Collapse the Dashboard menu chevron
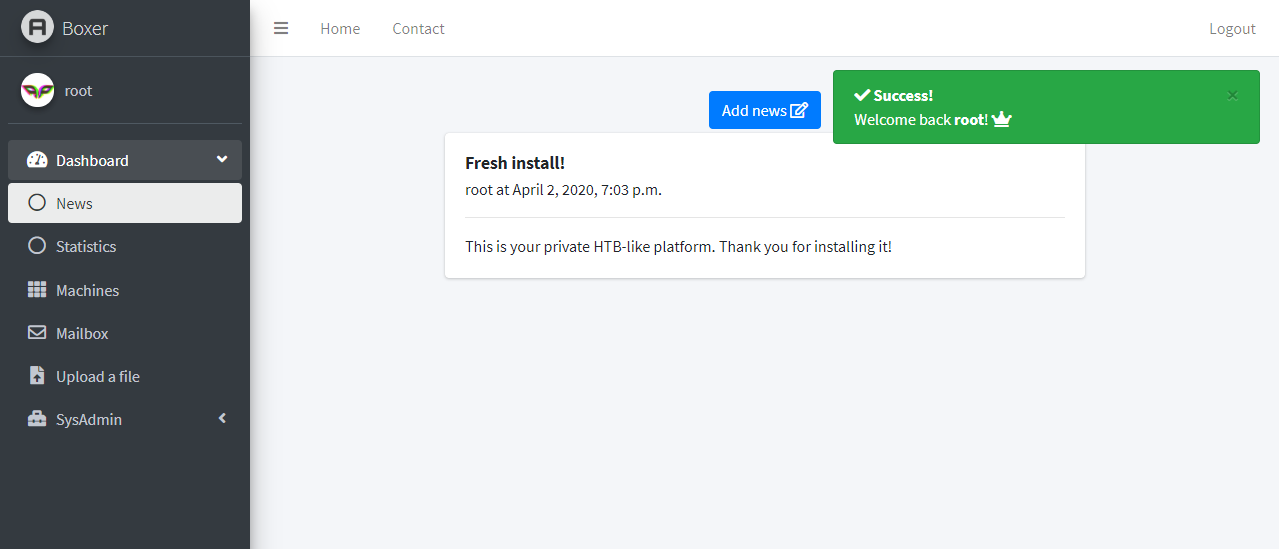Viewport: 1279px width, 549px height. 222,159
